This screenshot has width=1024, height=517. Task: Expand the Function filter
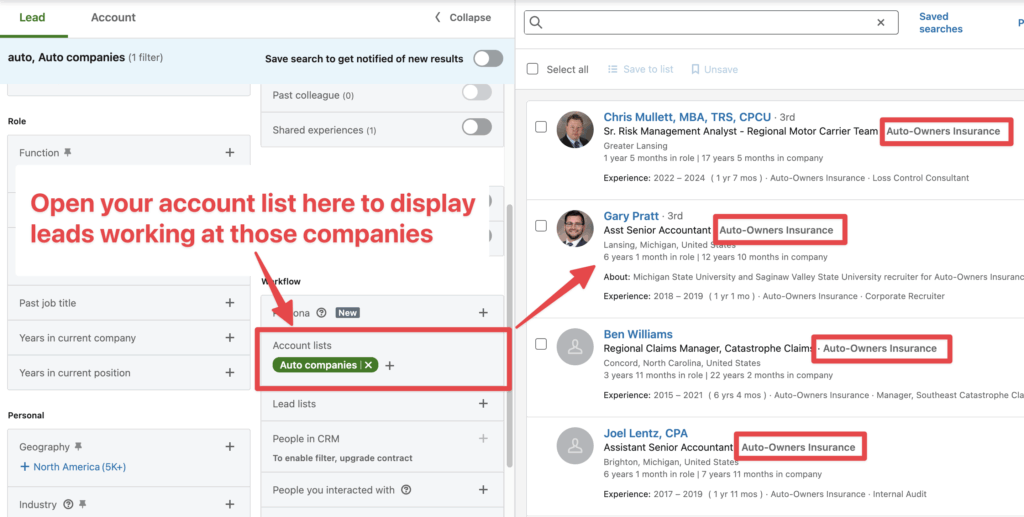pos(230,153)
